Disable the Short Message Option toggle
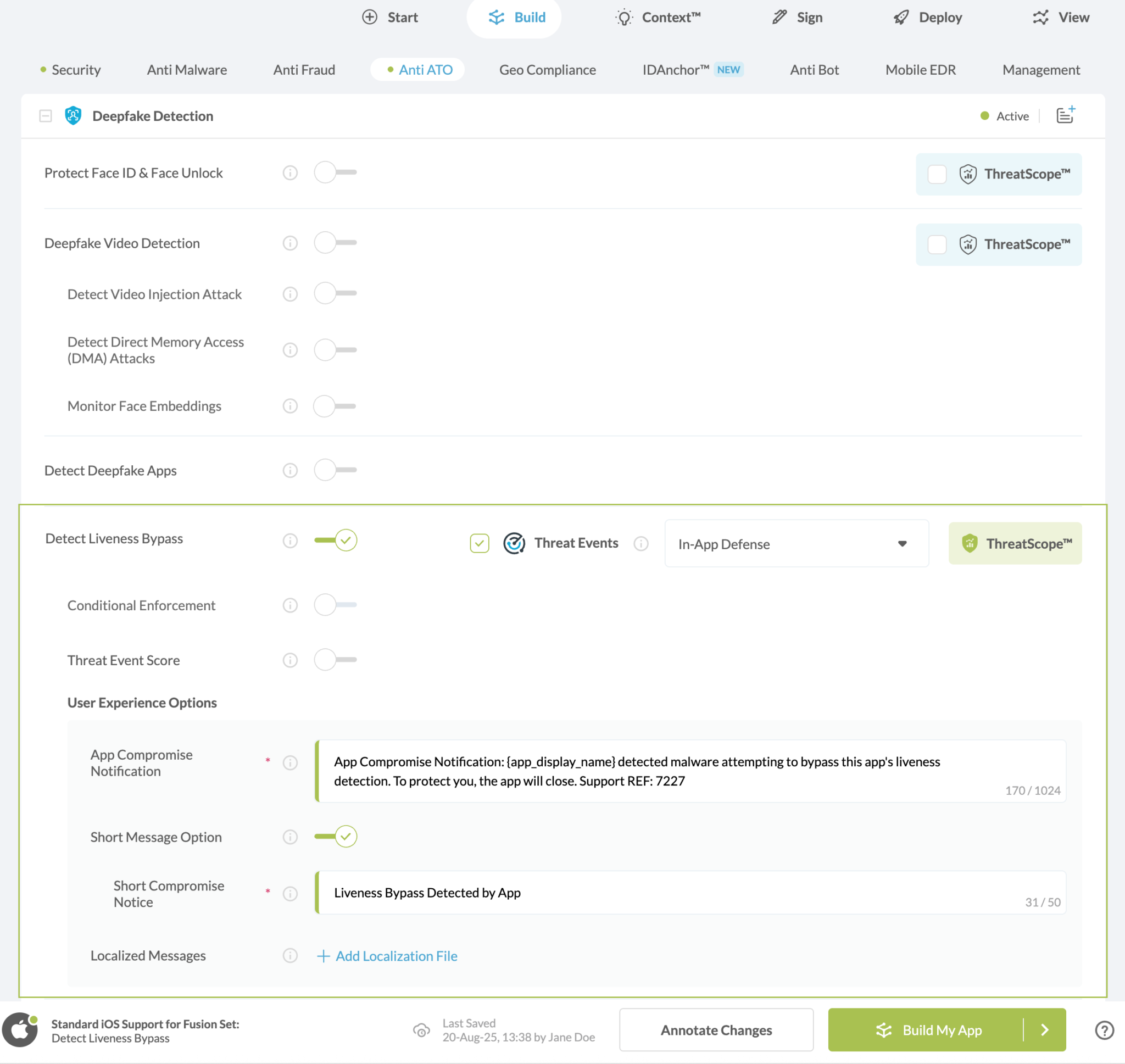Screen dimensions: 1125x1064 (x=336, y=837)
